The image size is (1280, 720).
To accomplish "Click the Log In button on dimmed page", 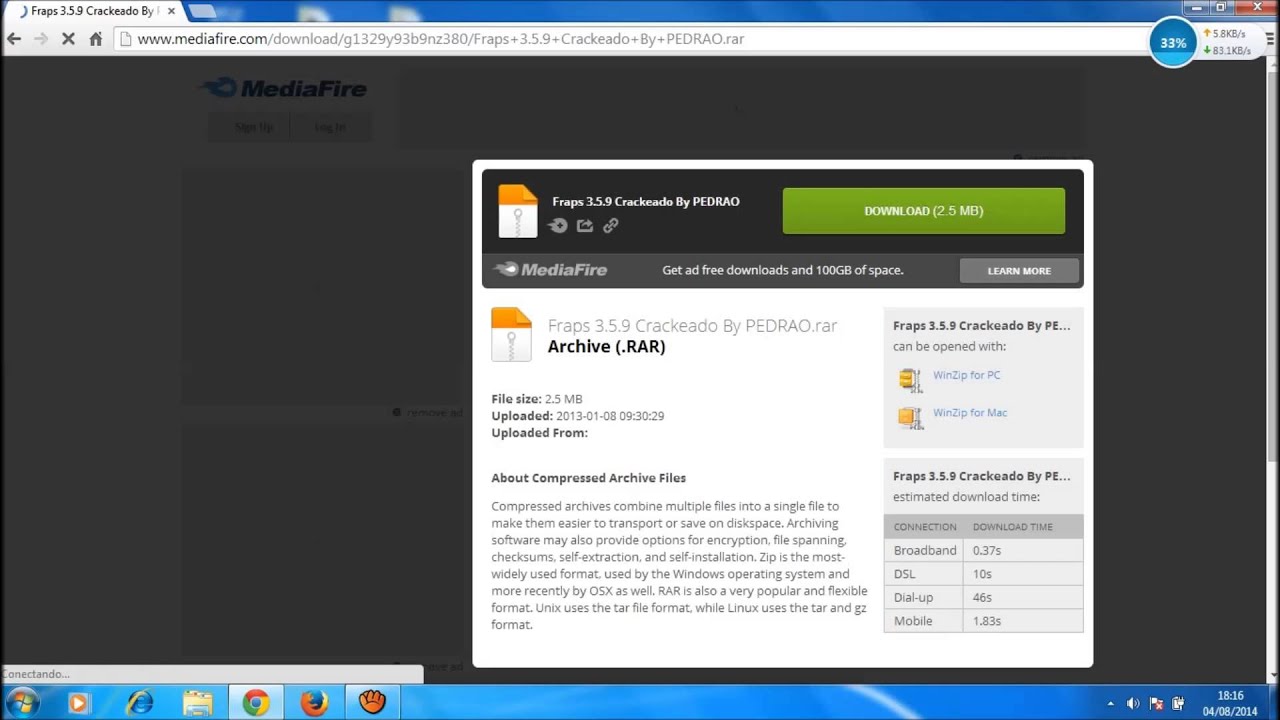I will click(x=329, y=127).
